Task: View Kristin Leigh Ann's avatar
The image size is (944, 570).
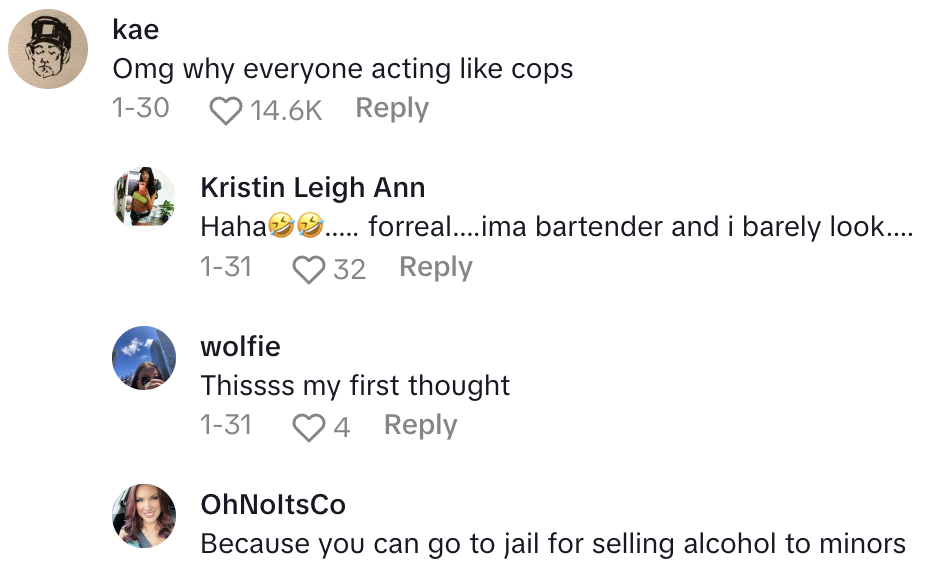Action: pyautogui.click(x=145, y=197)
